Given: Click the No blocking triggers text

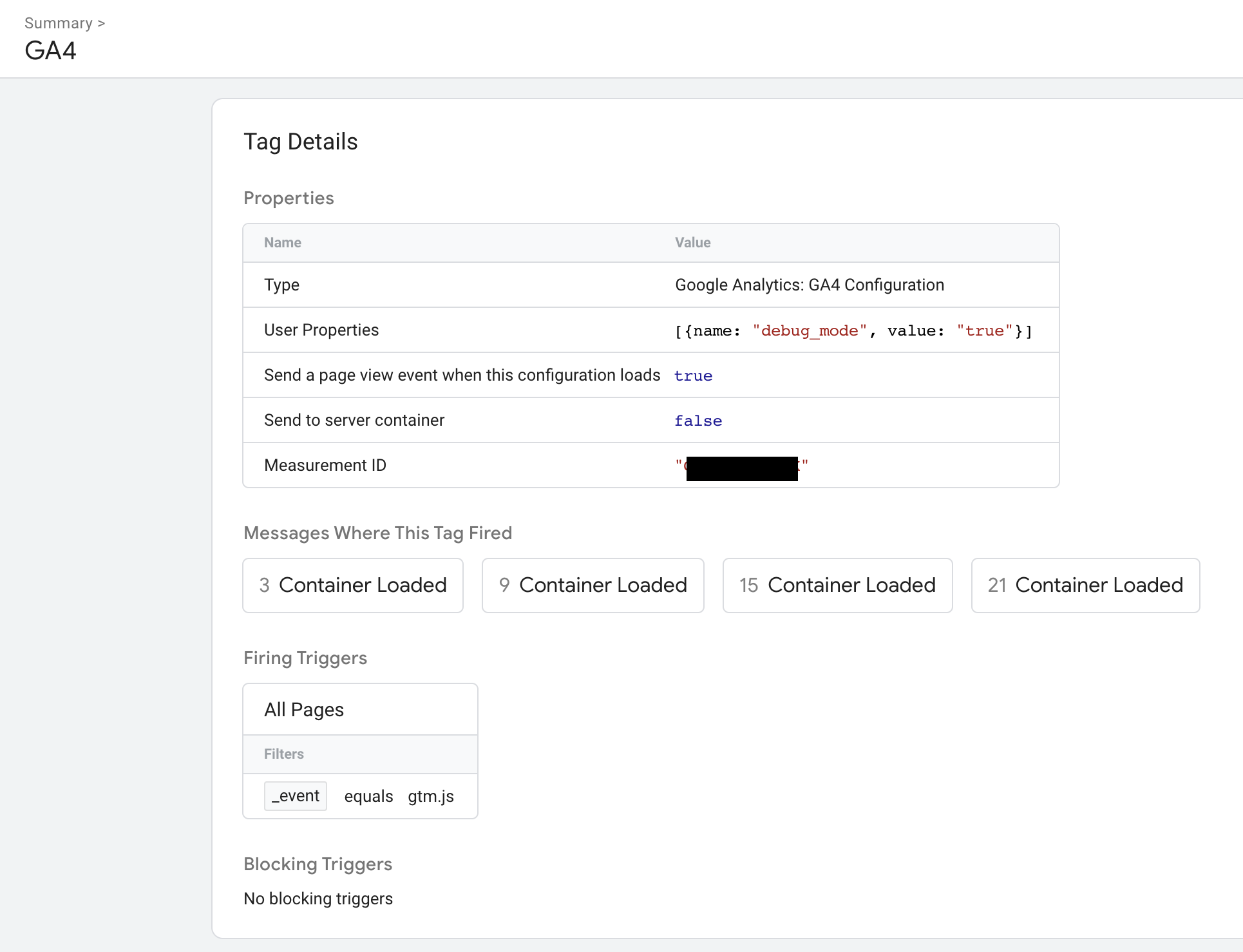Looking at the screenshot, I should click(318, 899).
